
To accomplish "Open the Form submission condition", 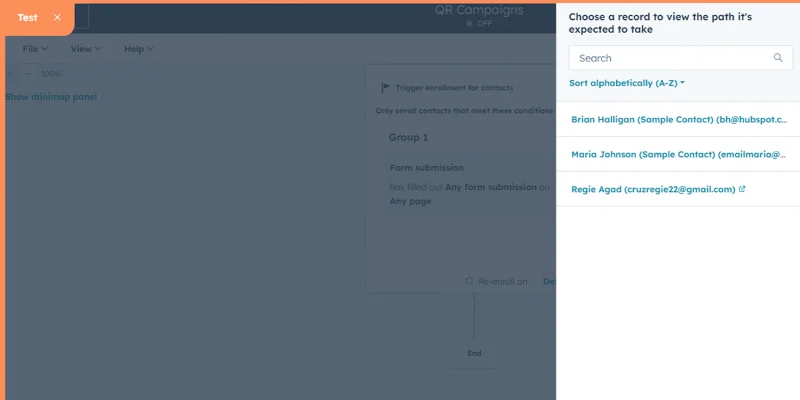I will (x=427, y=168).
